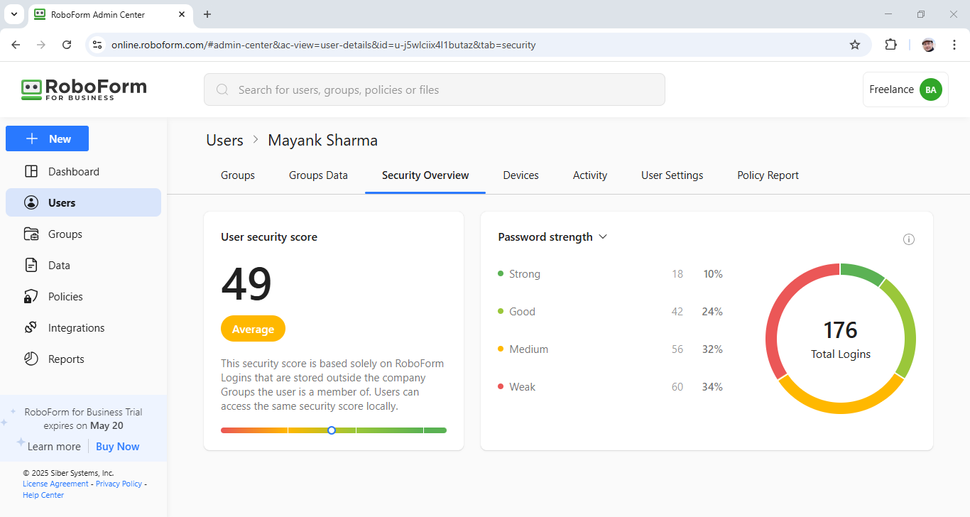Go to Policies via its icon
Image resolution: width=970 pixels, height=517 pixels.
click(31, 297)
